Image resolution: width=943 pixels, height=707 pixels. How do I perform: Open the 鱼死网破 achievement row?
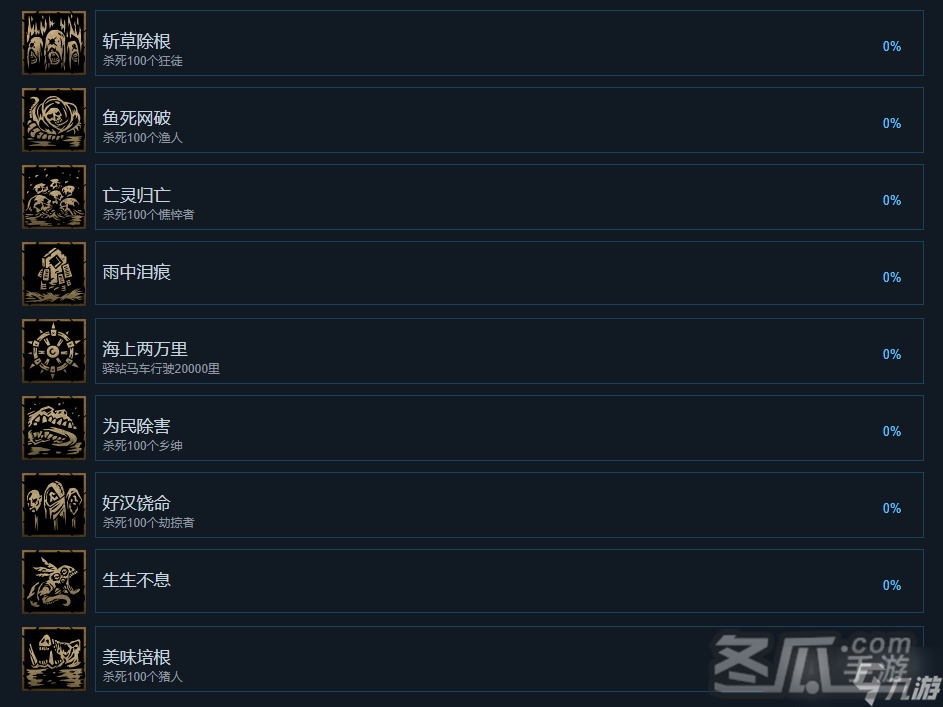pos(509,120)
